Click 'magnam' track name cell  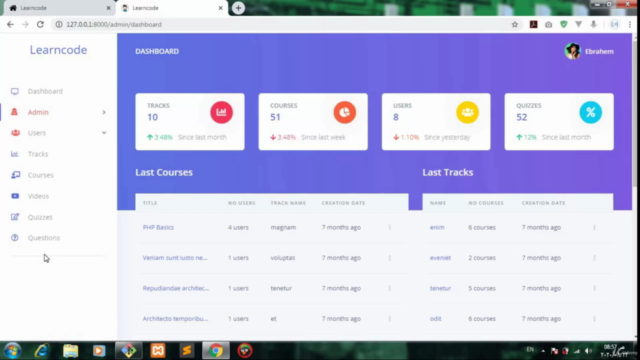pyautogui.click(x=283, y=227)
